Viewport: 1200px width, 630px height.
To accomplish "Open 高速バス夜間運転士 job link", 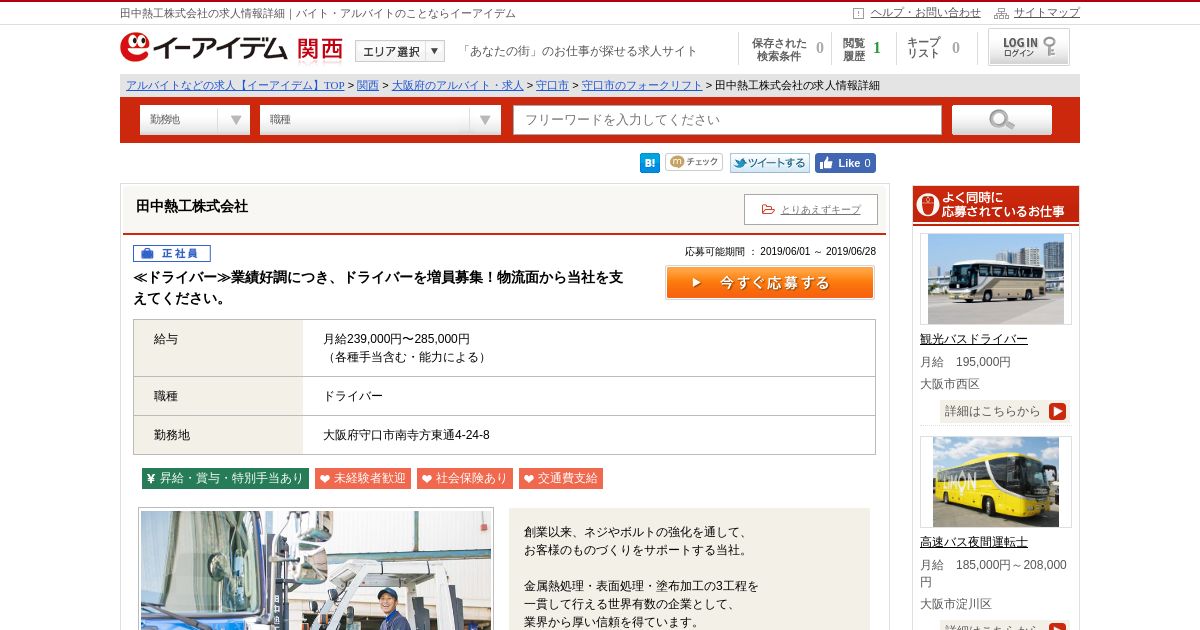I will coord(974,542).
